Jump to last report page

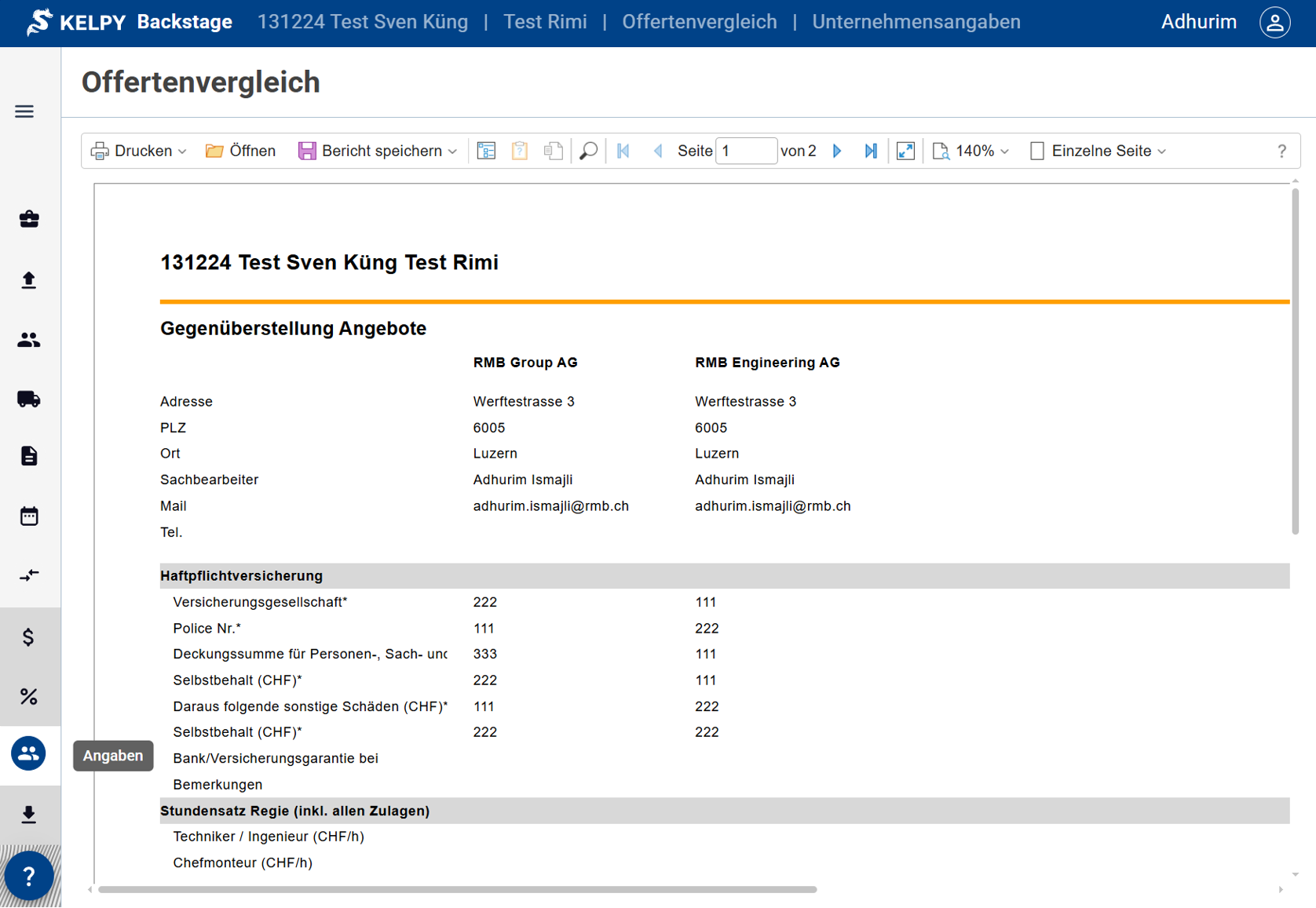pyautogui.click(x=871, y=151)
